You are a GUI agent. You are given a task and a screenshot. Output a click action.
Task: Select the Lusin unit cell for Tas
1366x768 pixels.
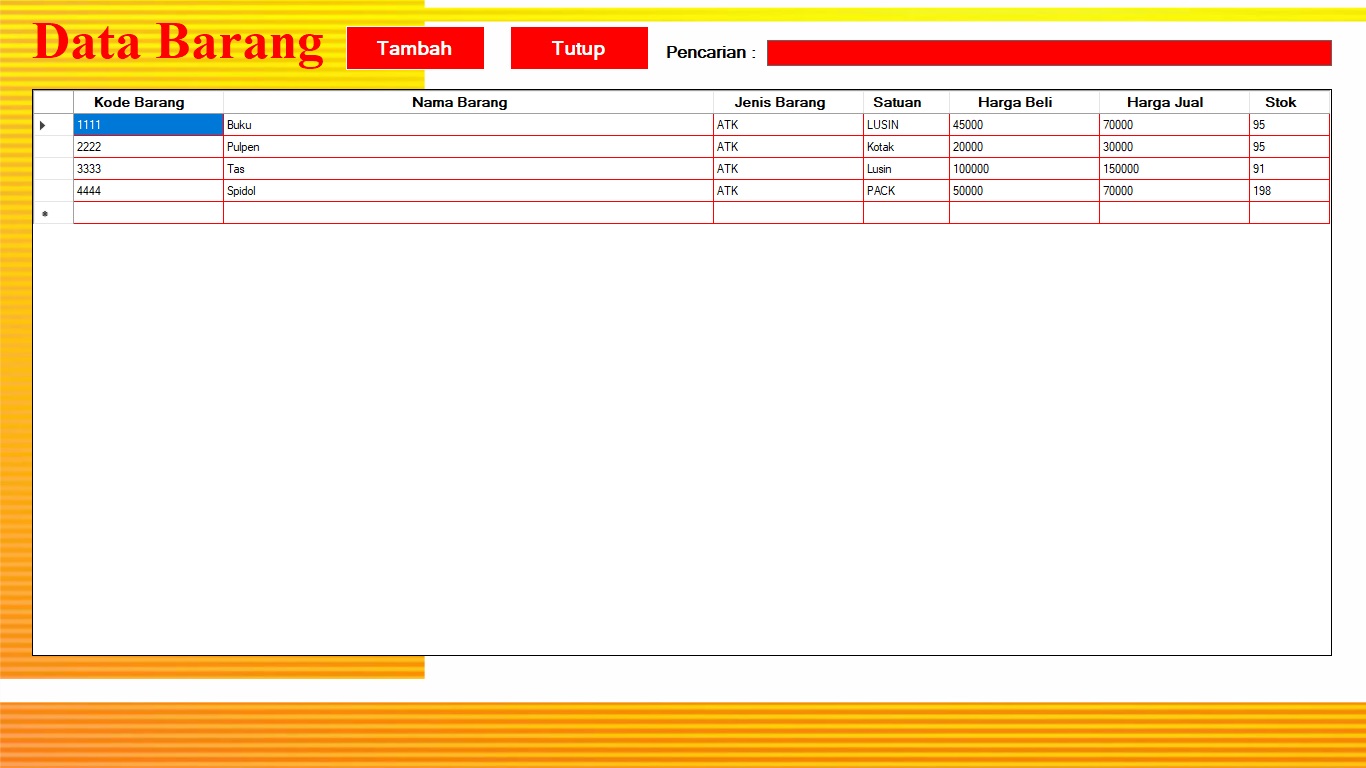point(906,169)
